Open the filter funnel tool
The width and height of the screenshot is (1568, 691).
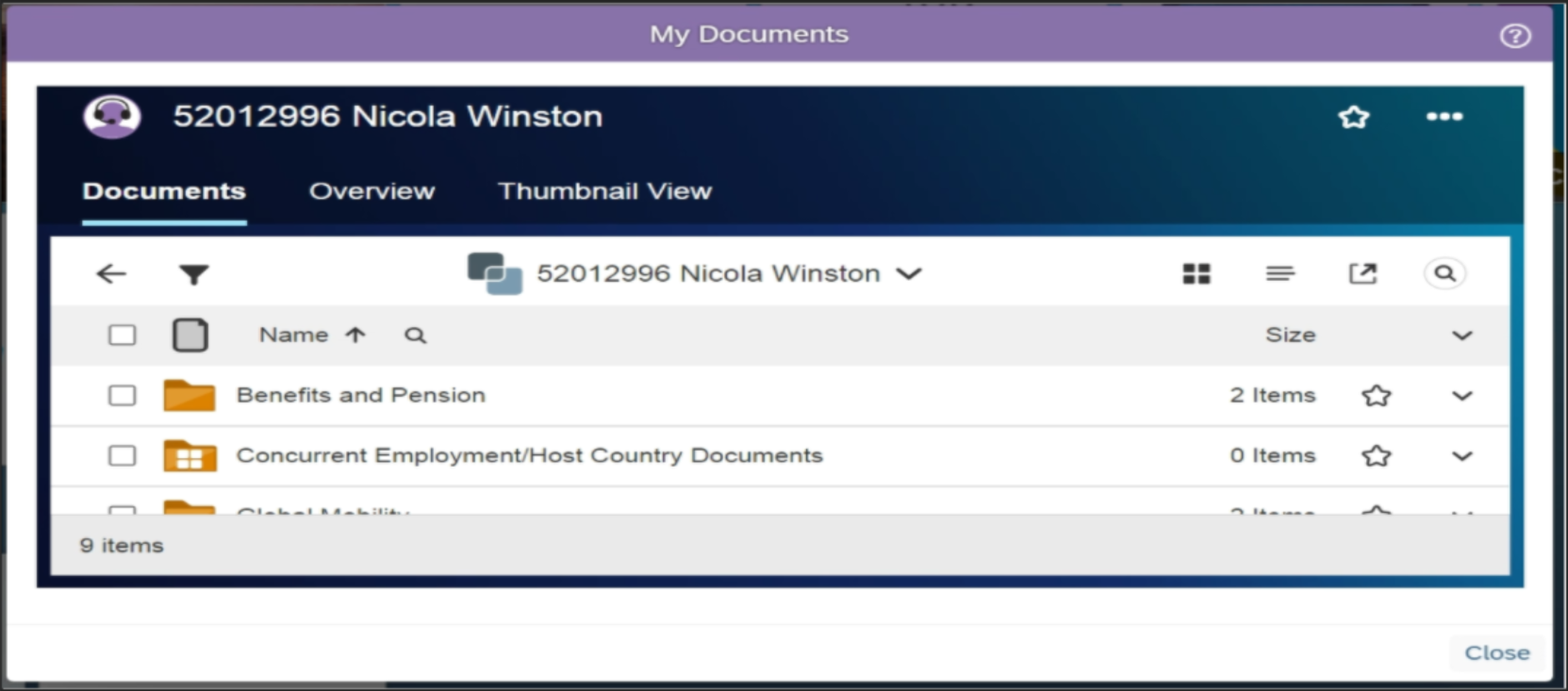[193, 274]
